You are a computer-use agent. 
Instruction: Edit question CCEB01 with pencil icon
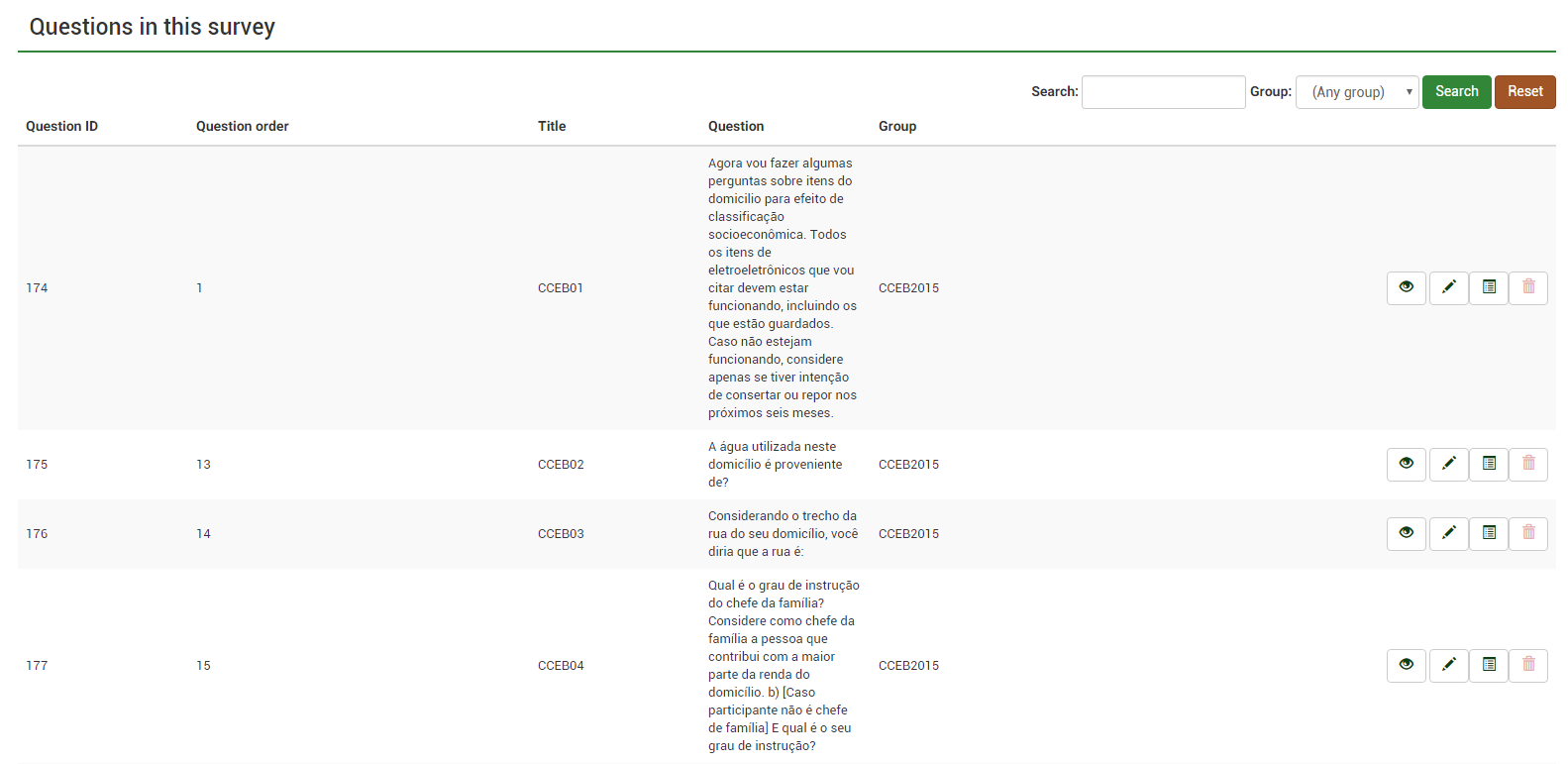point(1448,287)
